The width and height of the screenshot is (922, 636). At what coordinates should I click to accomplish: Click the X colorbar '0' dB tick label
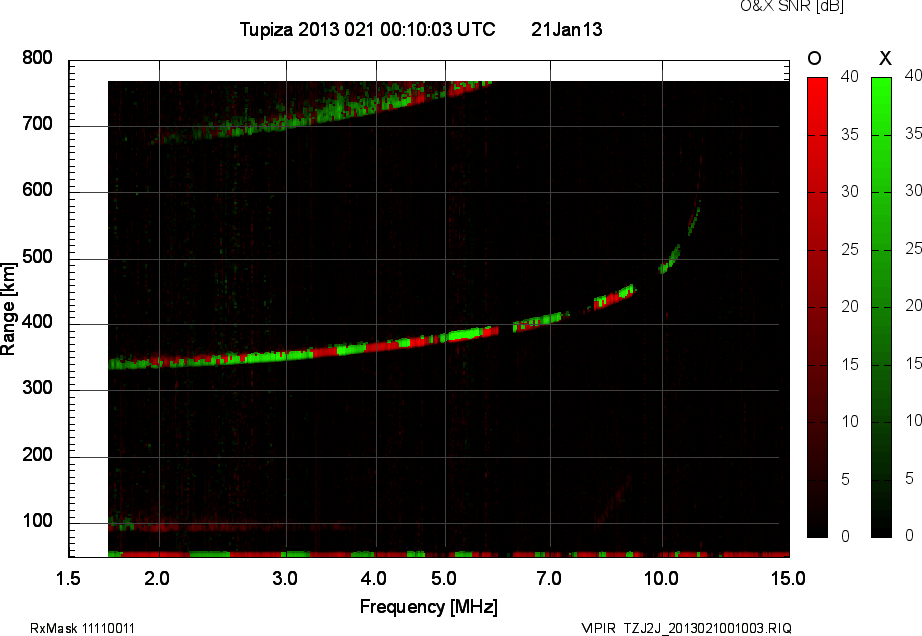pos(910,535)
